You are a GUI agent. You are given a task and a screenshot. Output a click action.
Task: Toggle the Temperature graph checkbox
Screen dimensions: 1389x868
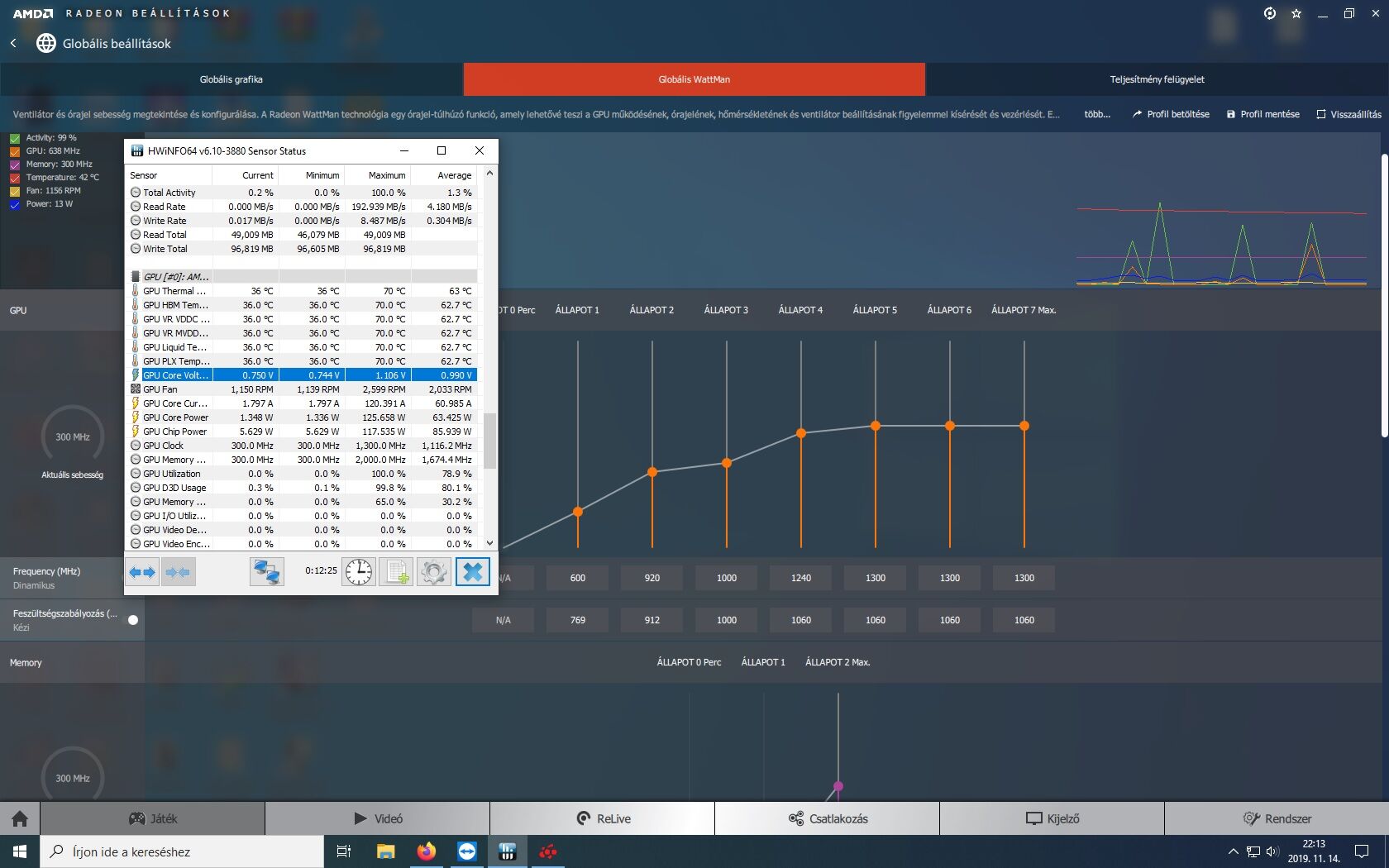[x=14, y=178]
